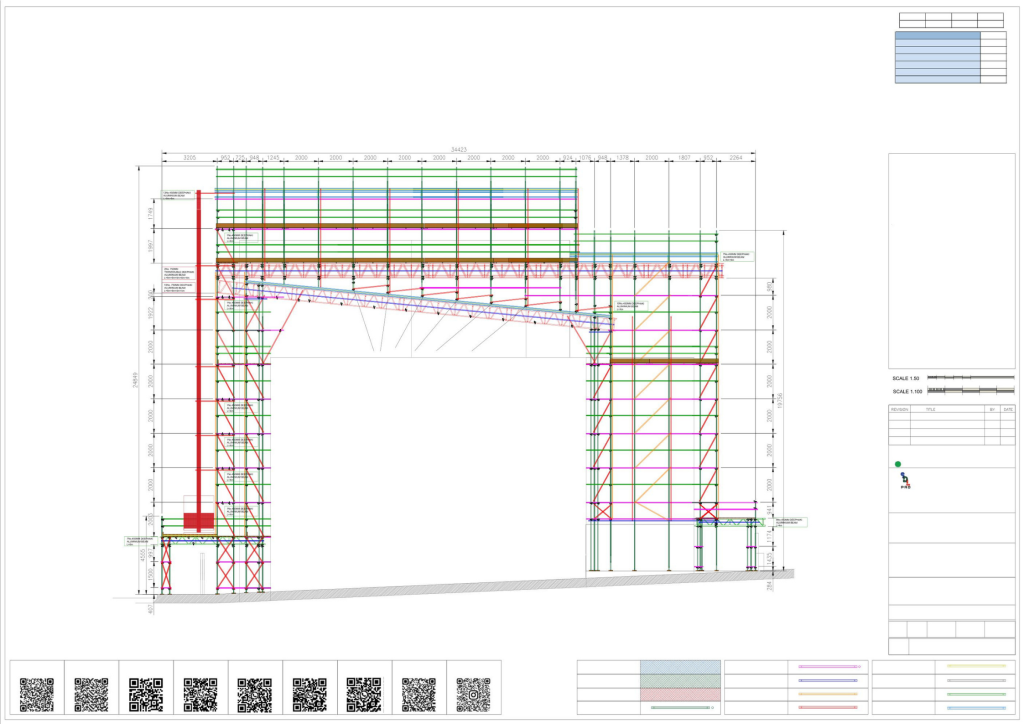Click the first QR code in the bottom strip
The height and width of the screenshot is (724, 1024).
(x=37, y=694)
